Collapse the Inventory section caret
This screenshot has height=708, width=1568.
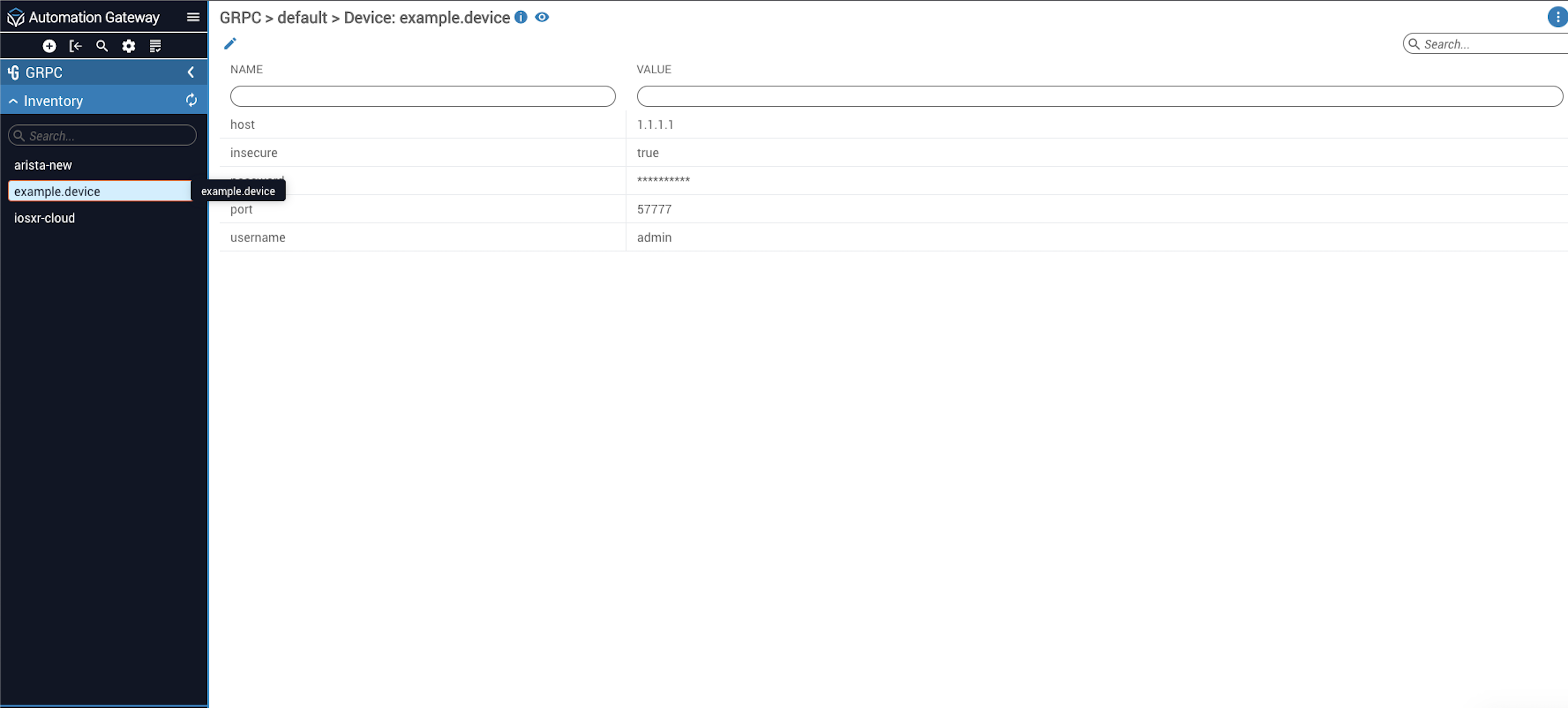pos(13,101)
